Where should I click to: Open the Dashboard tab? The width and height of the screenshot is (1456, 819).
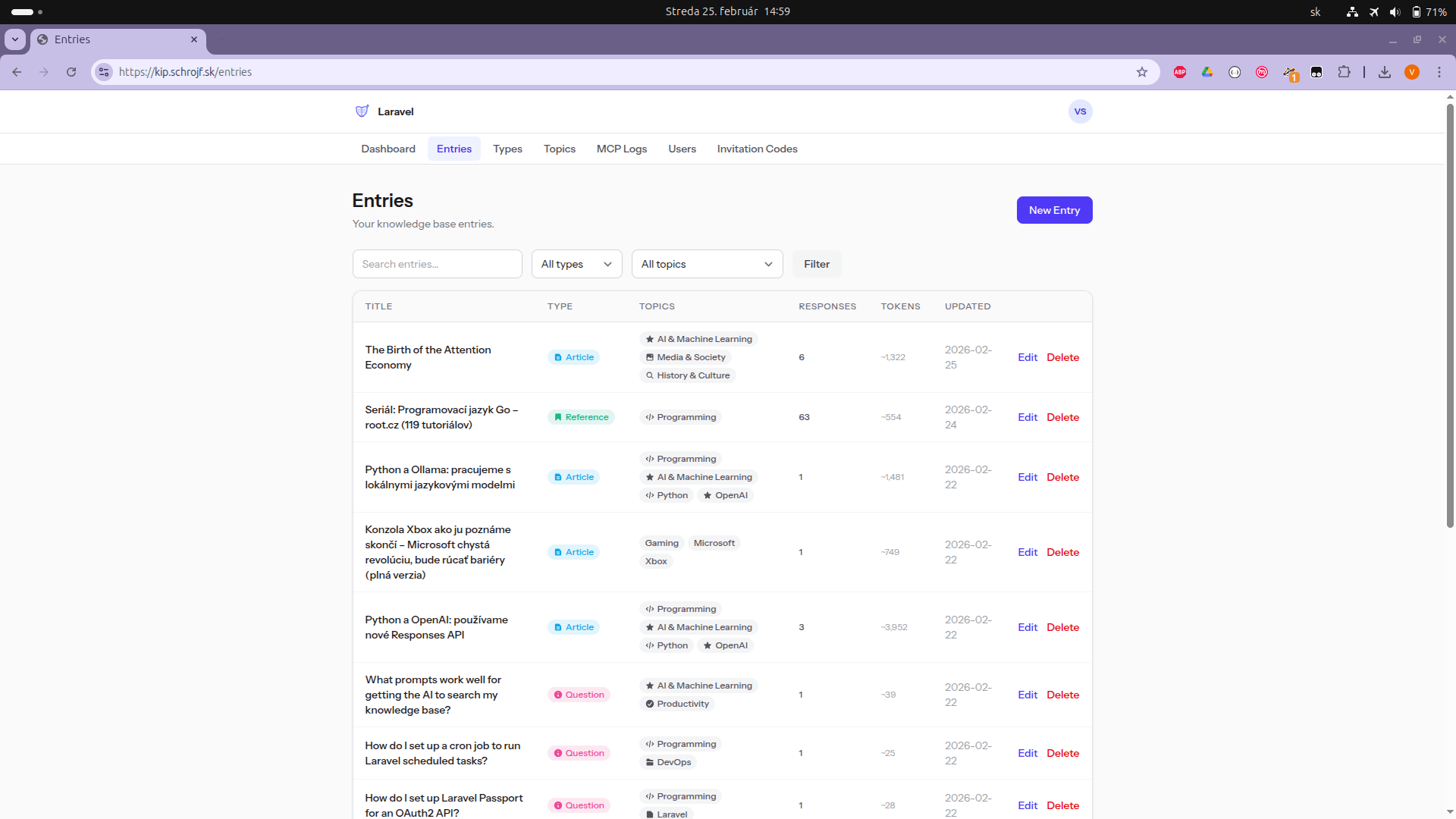coord(388,149)
